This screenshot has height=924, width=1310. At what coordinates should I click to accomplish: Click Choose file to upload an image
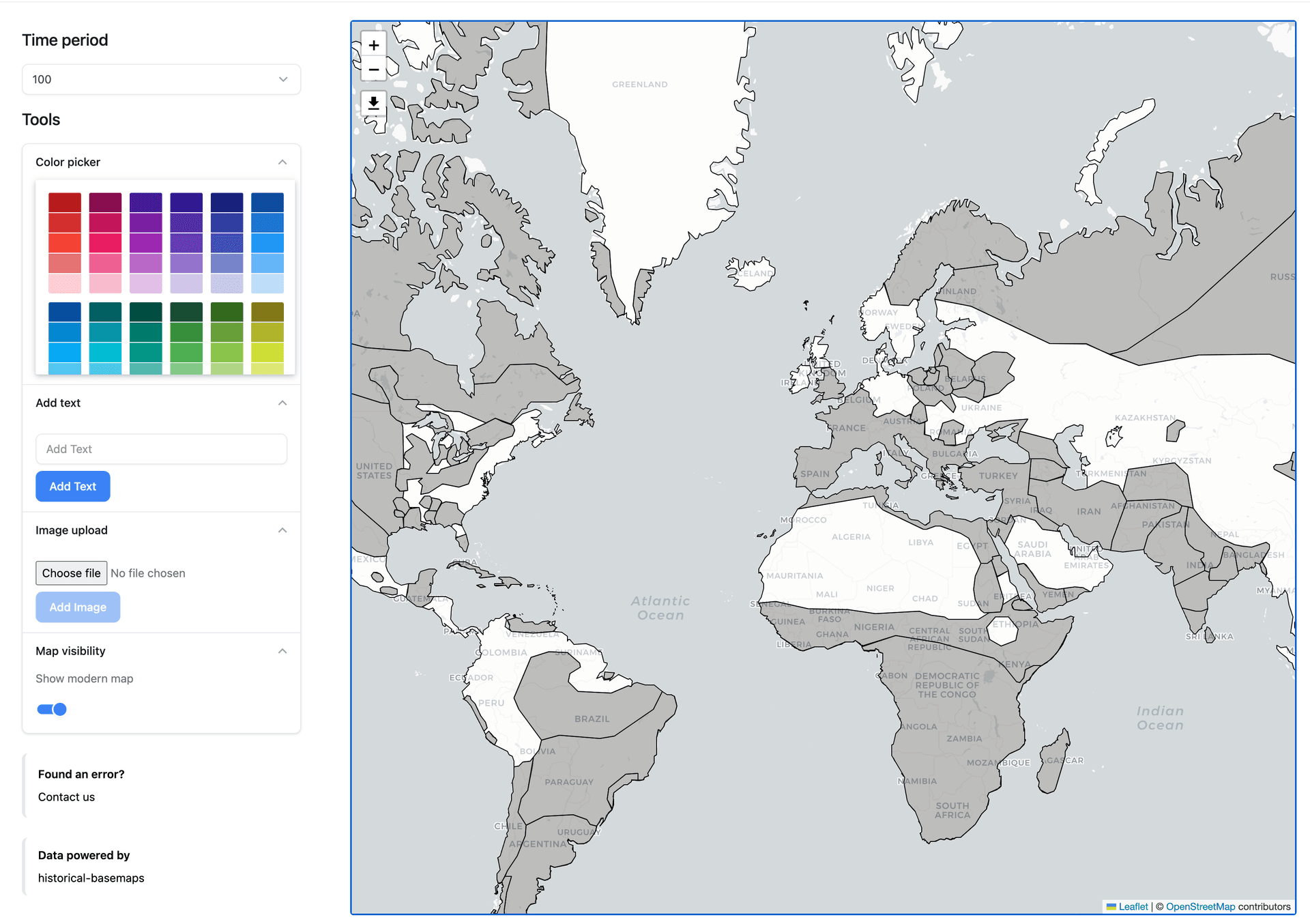(x=71, y=573)
